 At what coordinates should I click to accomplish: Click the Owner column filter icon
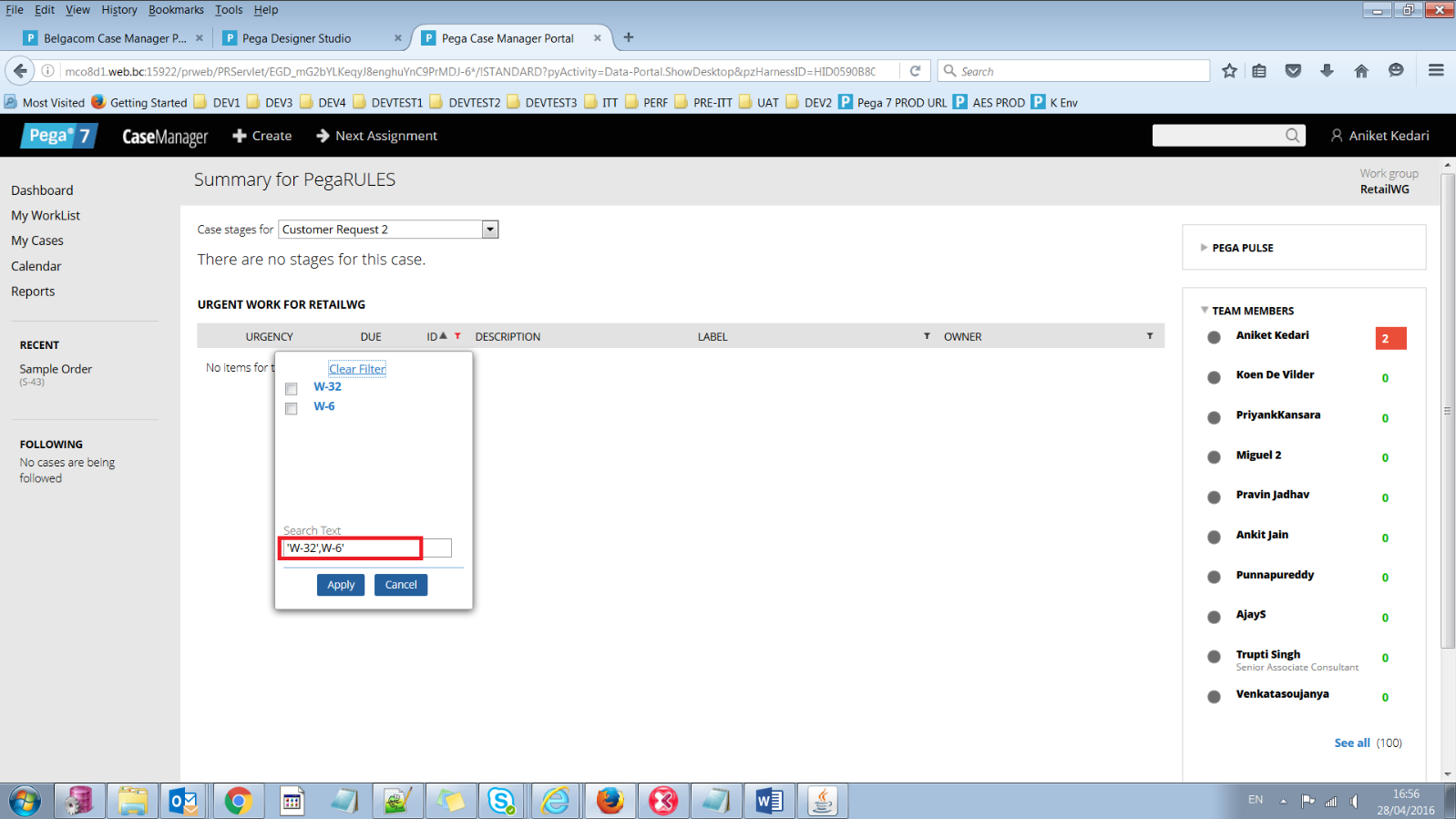1150,336
